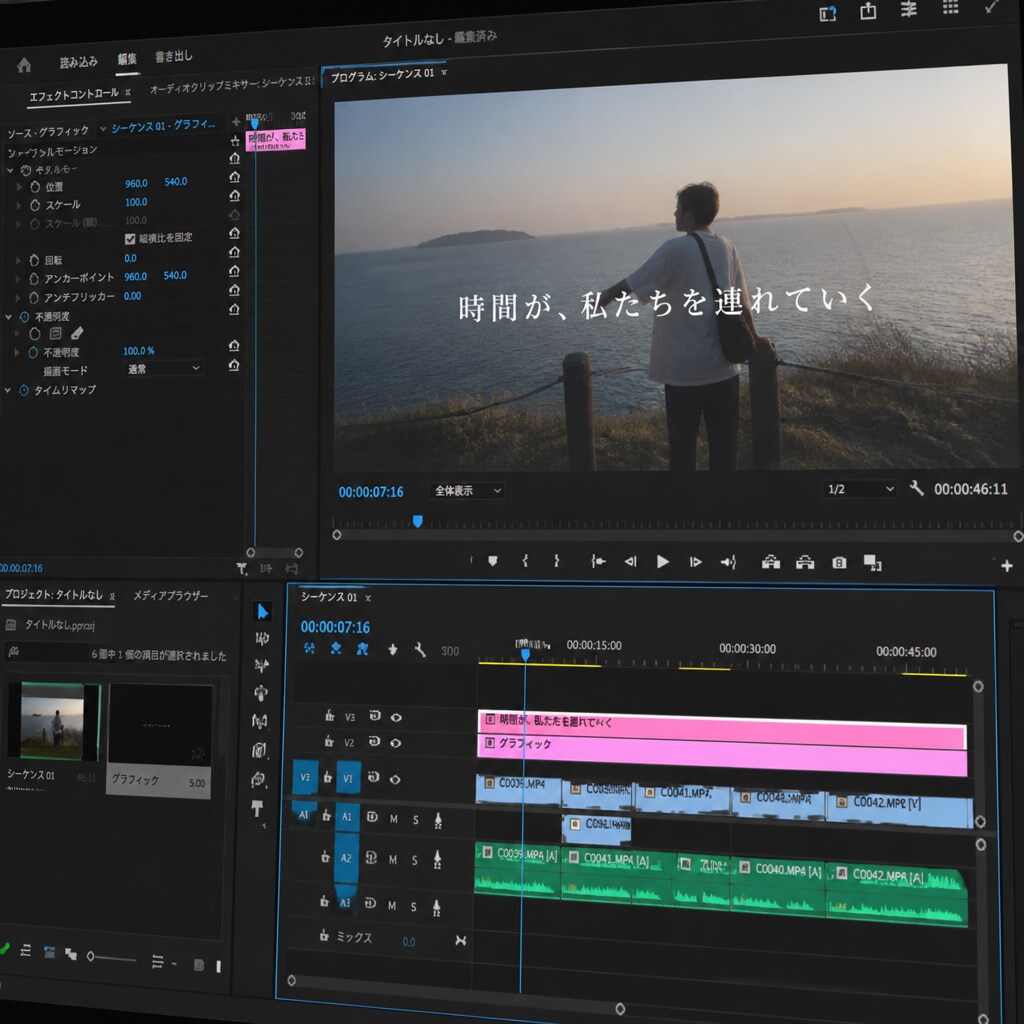Select the Hand tool
Image resolution: width=1024 pixels, height=1024 pixels.
[x=259, y=780]
